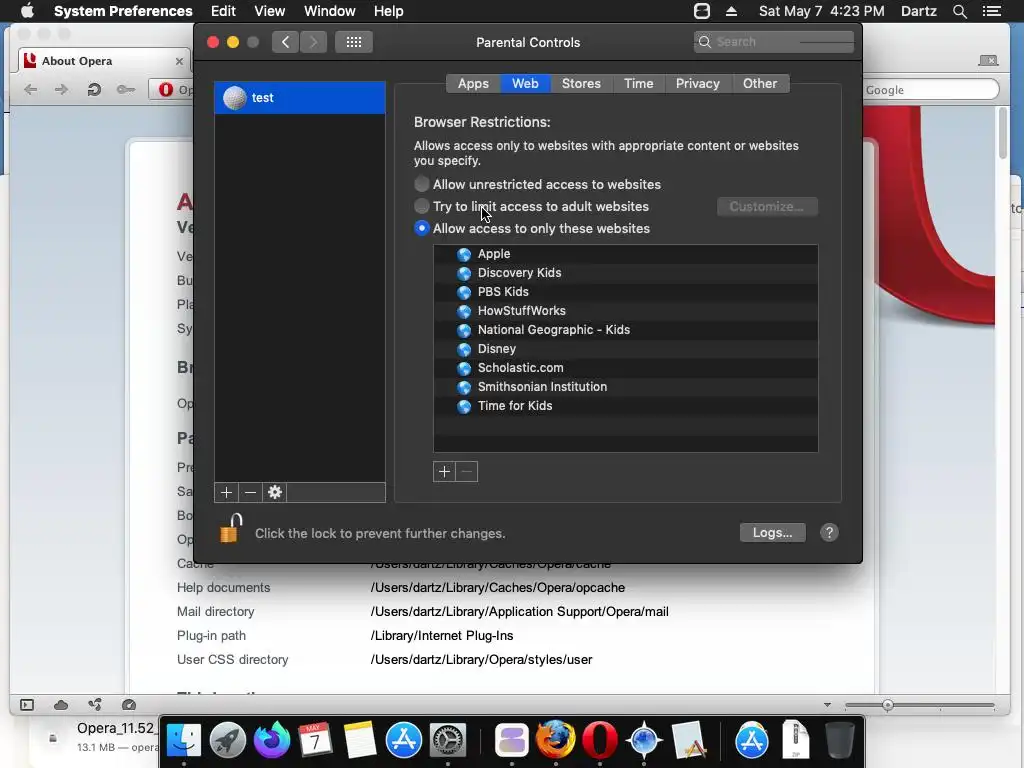The width and height of the screenshot is (1024, 768).
Task: Open the help question mark button
Action: click(x=829, y=533)
